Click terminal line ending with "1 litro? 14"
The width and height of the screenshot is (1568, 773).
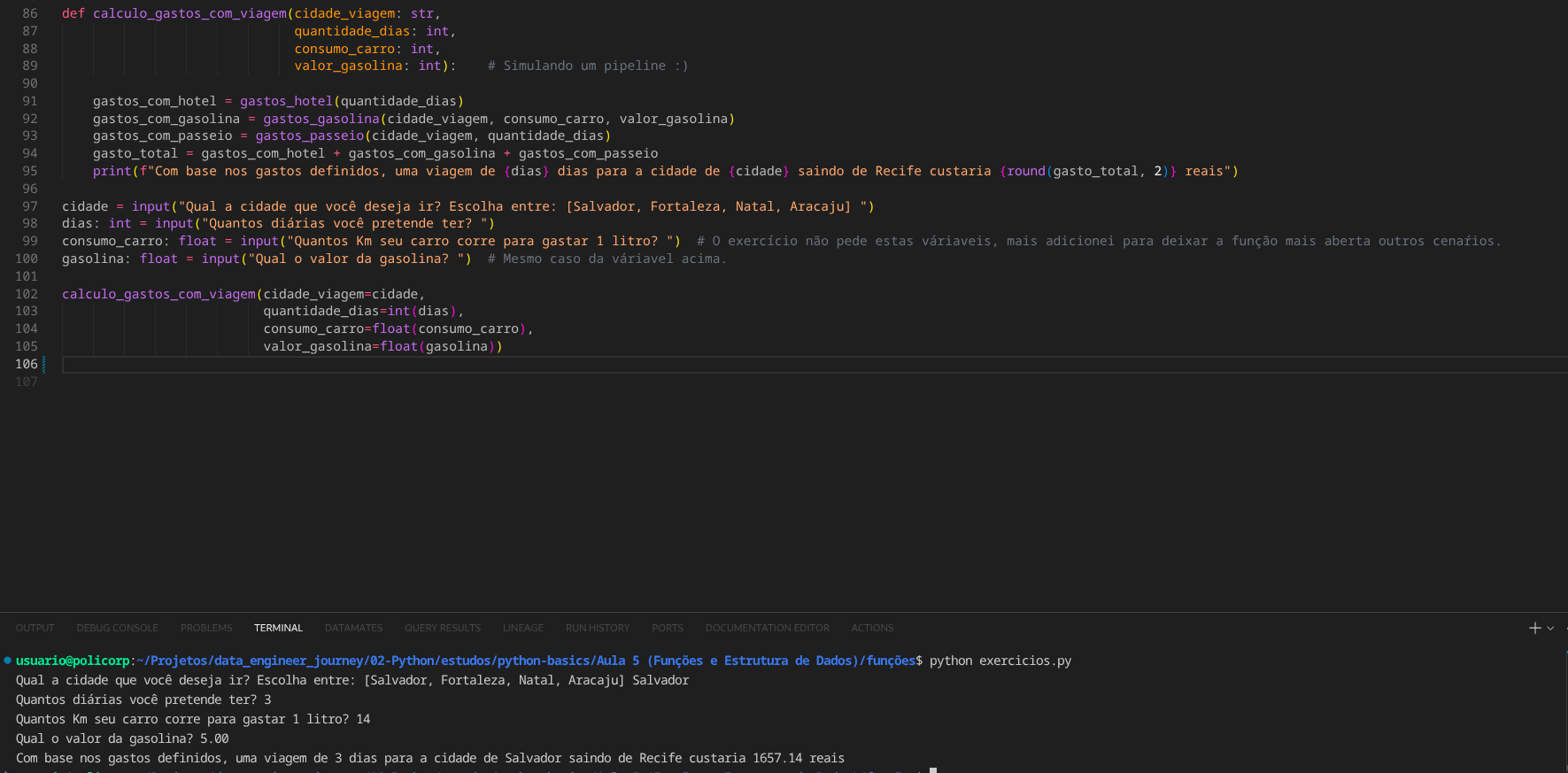click(x=193, y=719)
